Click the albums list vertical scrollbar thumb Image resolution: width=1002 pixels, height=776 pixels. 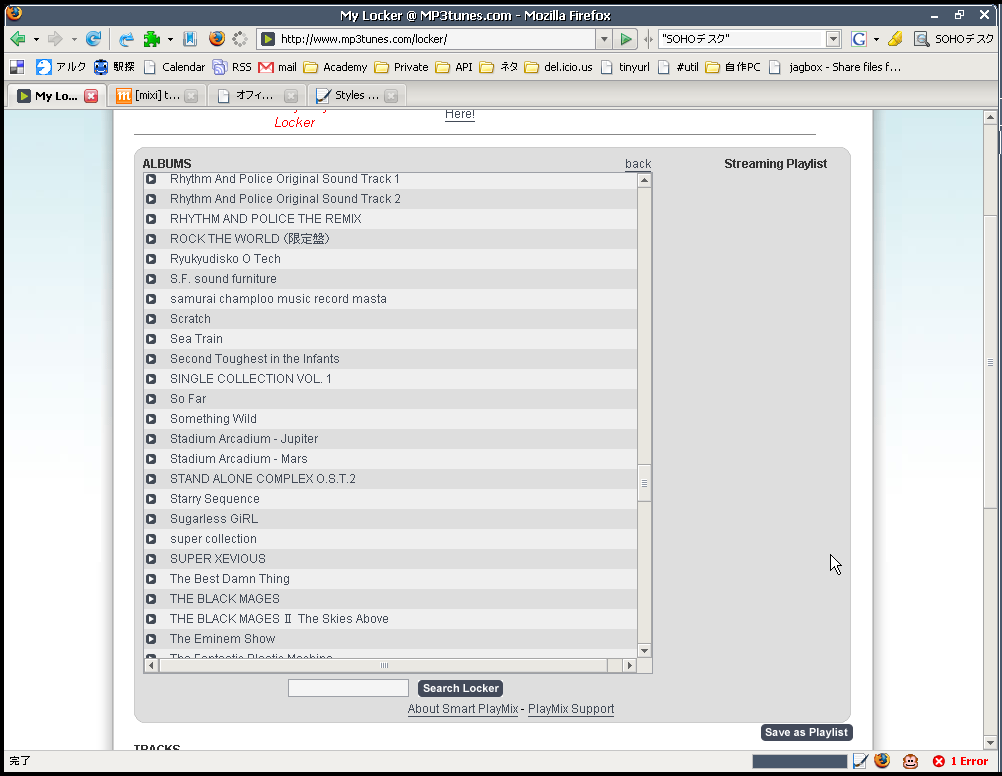point(644,483)
